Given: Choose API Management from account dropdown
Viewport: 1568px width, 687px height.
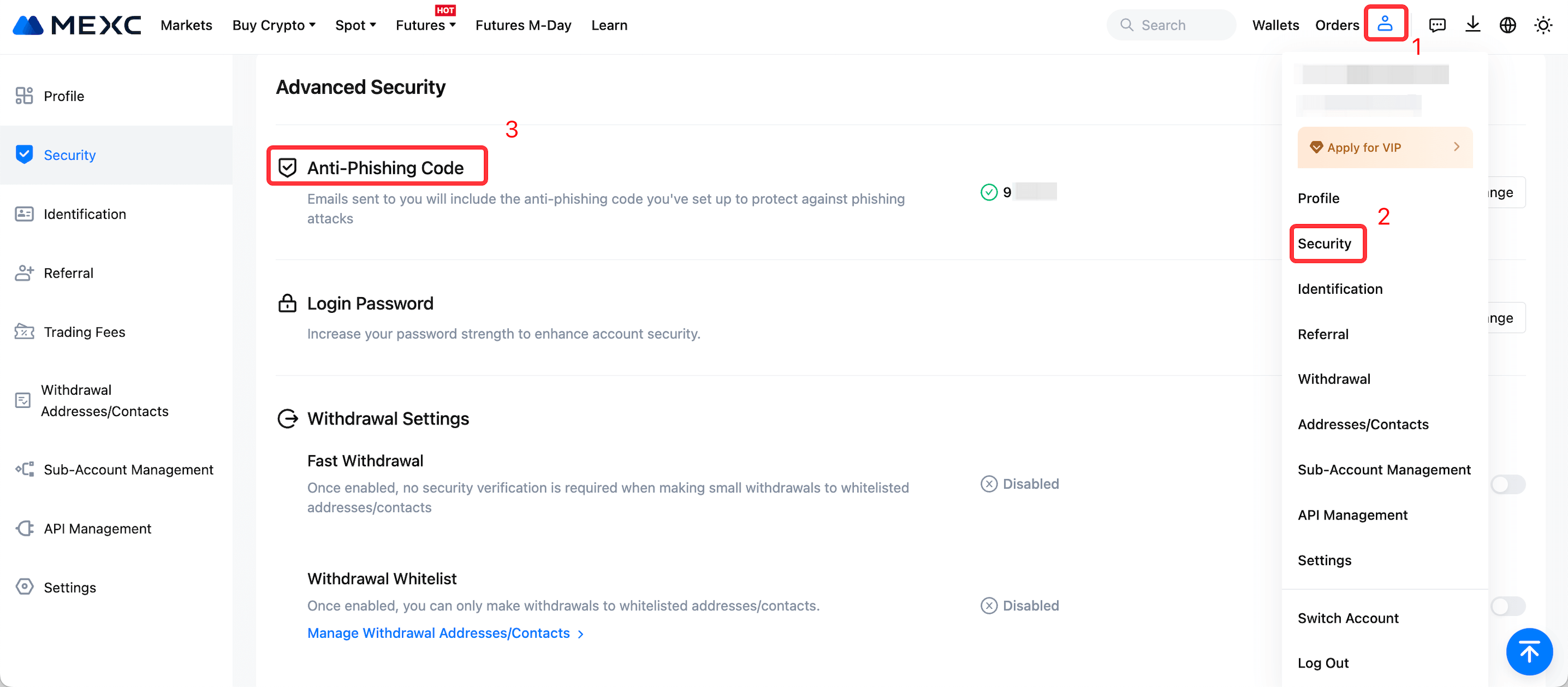Looking at the screenshot, I should 1352,514.
